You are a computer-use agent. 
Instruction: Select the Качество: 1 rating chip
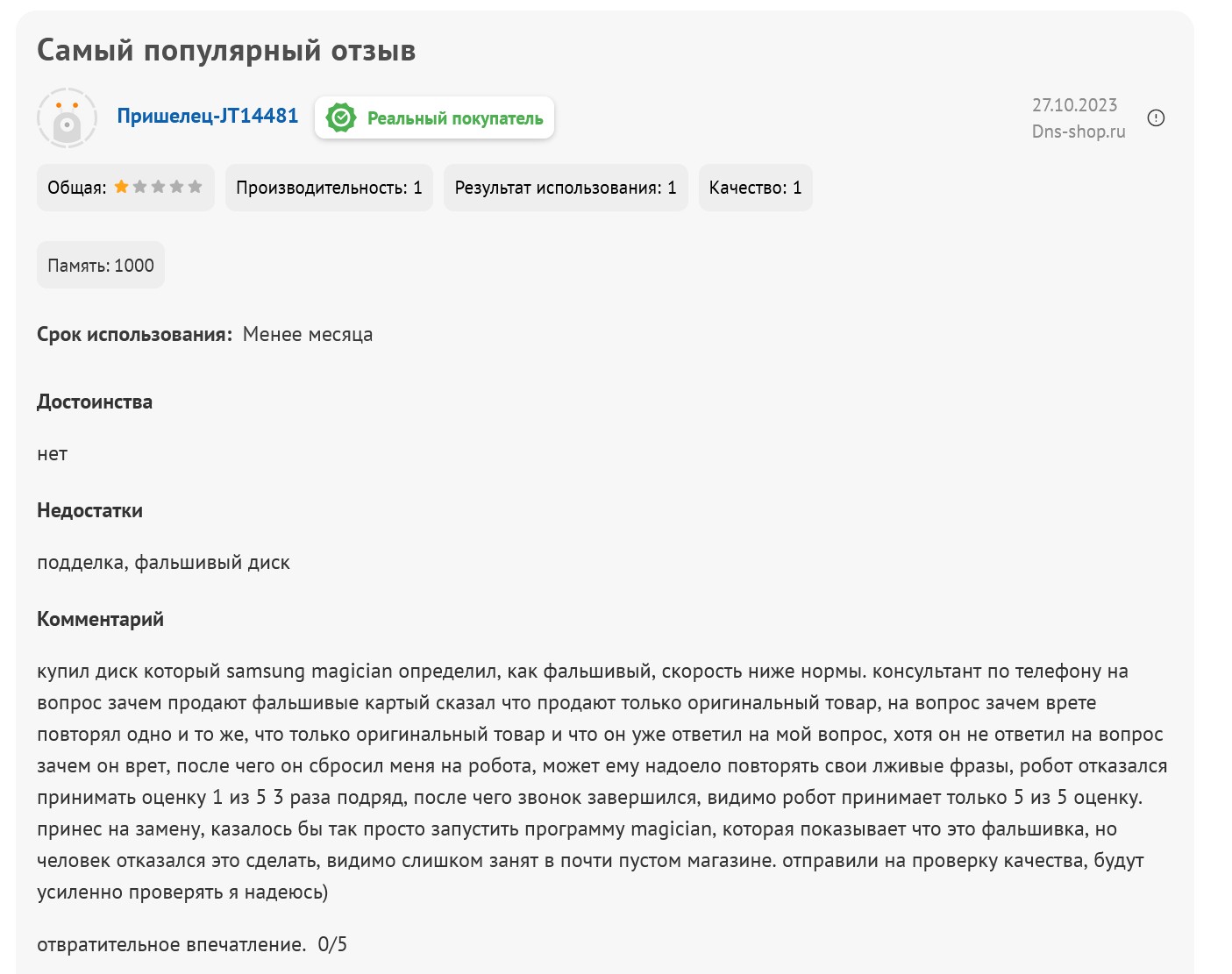755,188
